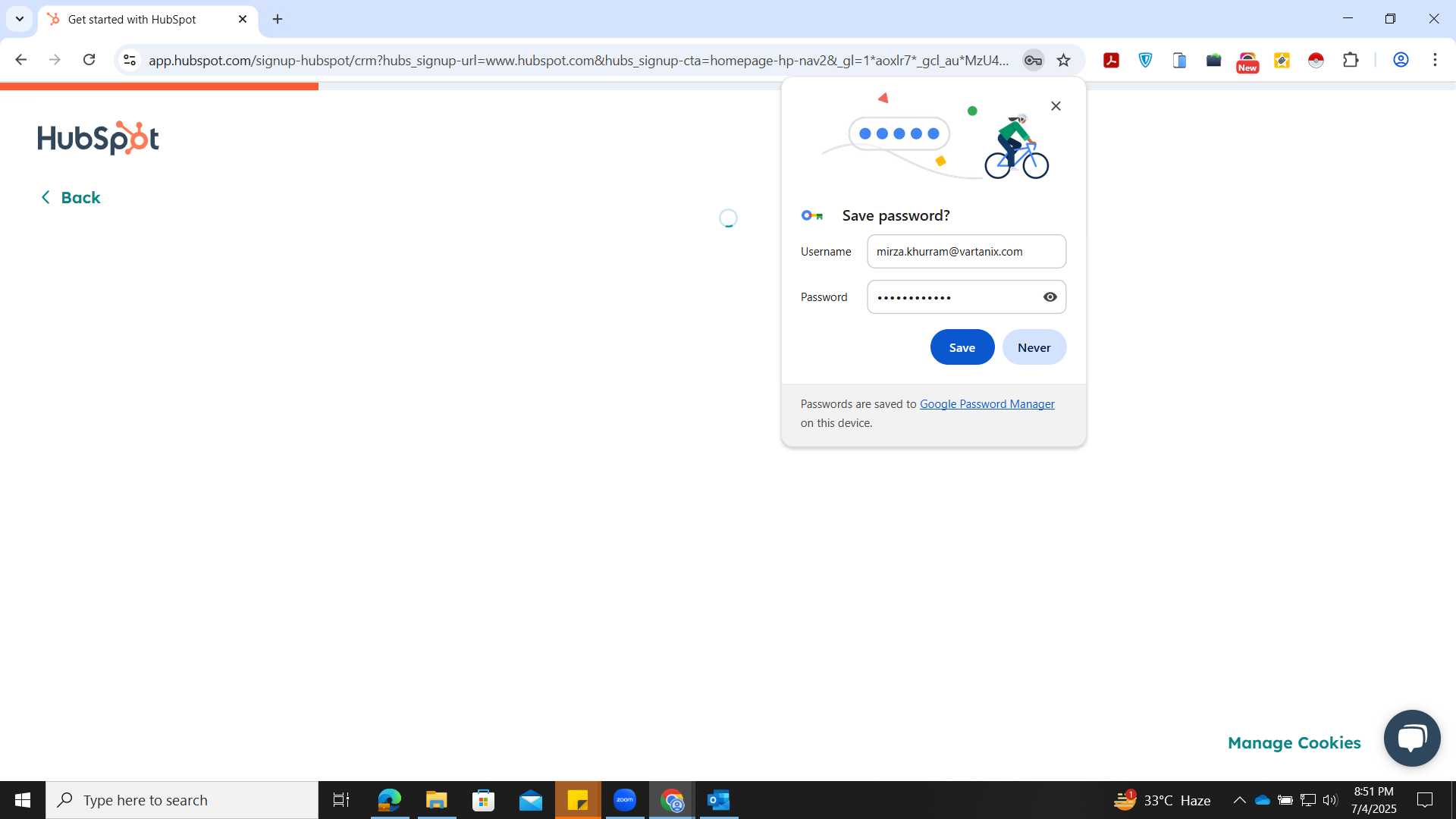Open the red and white ball extension
1456x819 pixels.
pyautogui.click(x=1316, y=60)
